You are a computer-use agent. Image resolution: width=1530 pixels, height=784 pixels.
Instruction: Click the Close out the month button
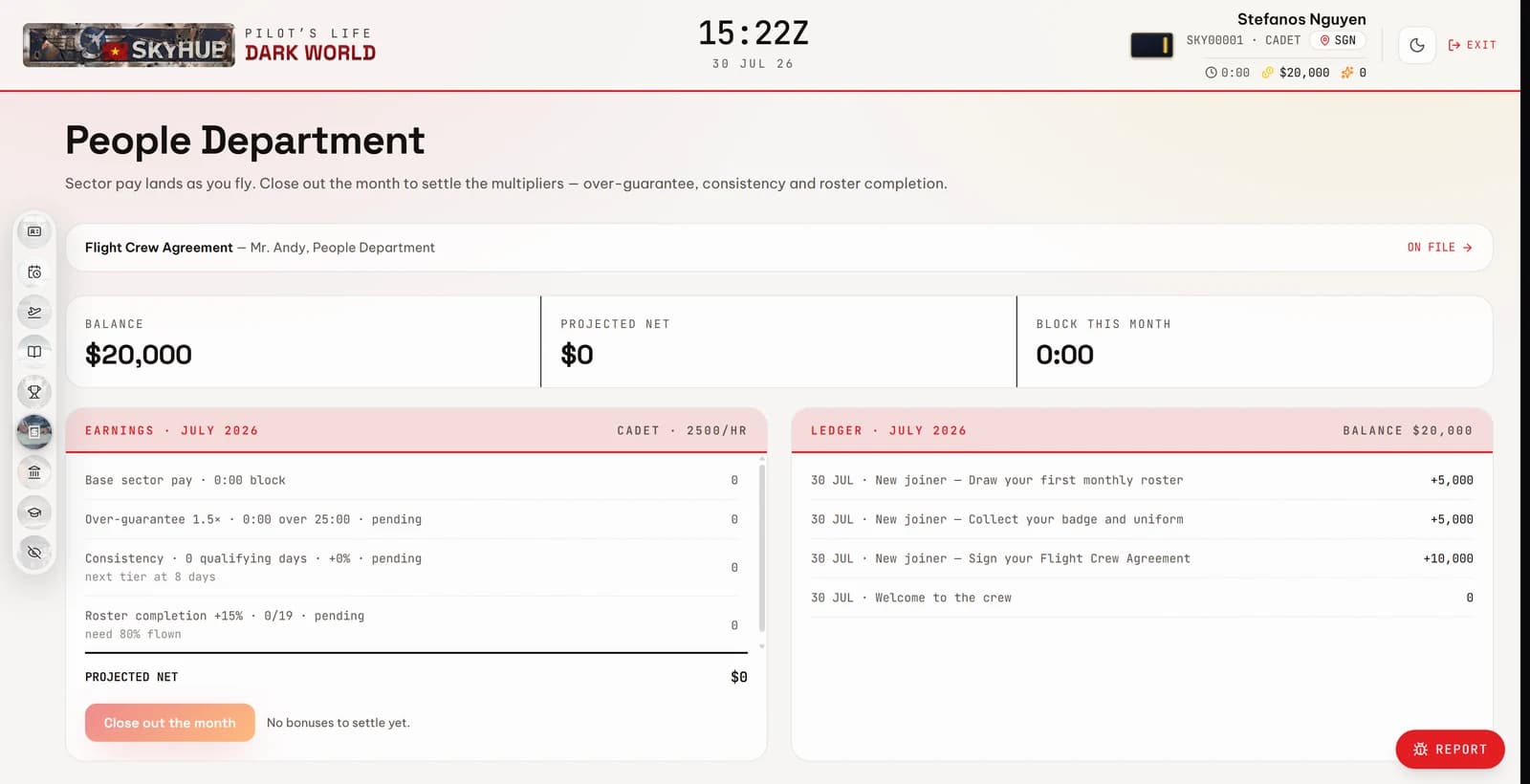170,723
